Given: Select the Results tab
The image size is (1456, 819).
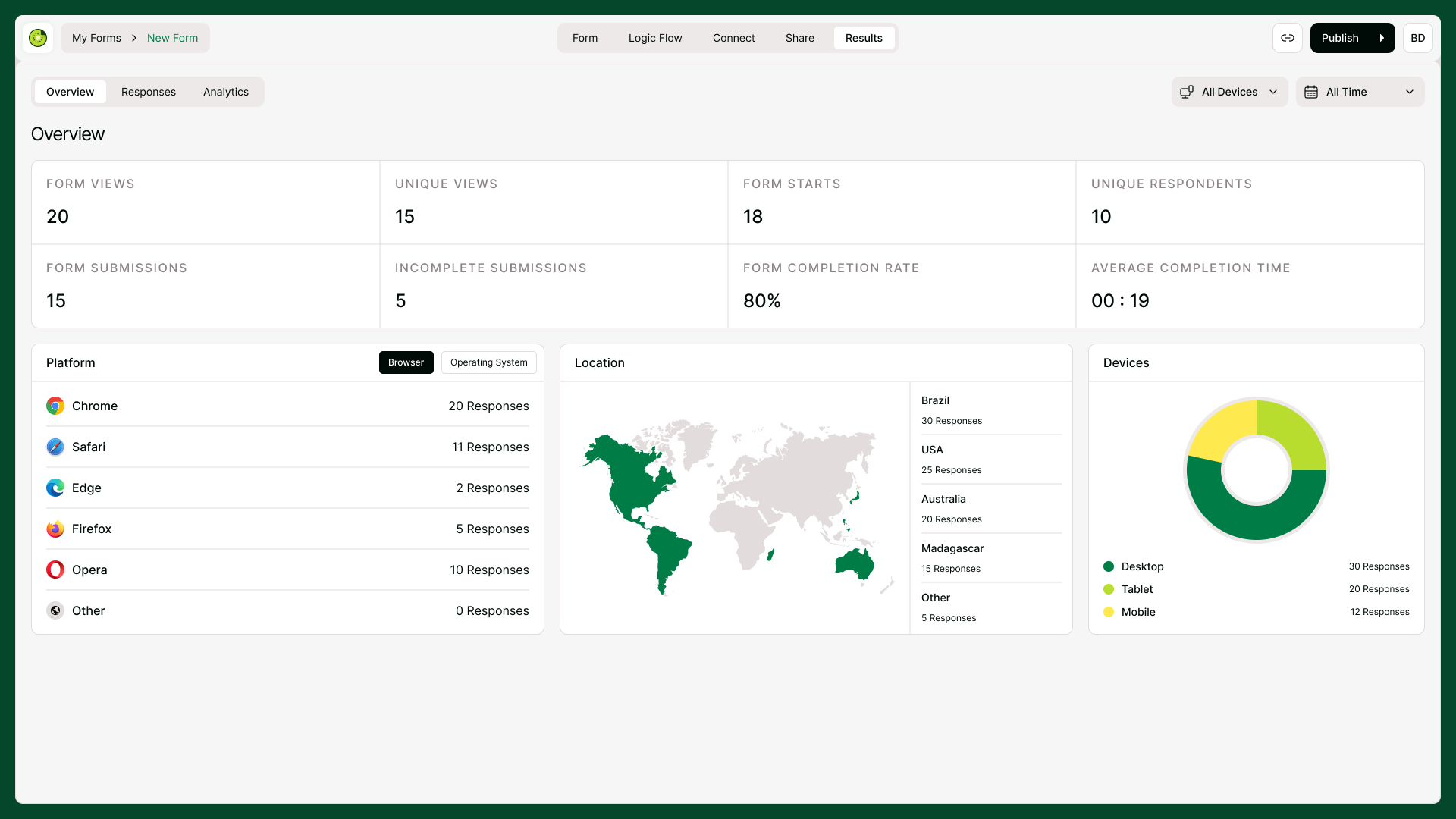Looking at the screenshot, I should click(864, 38).
